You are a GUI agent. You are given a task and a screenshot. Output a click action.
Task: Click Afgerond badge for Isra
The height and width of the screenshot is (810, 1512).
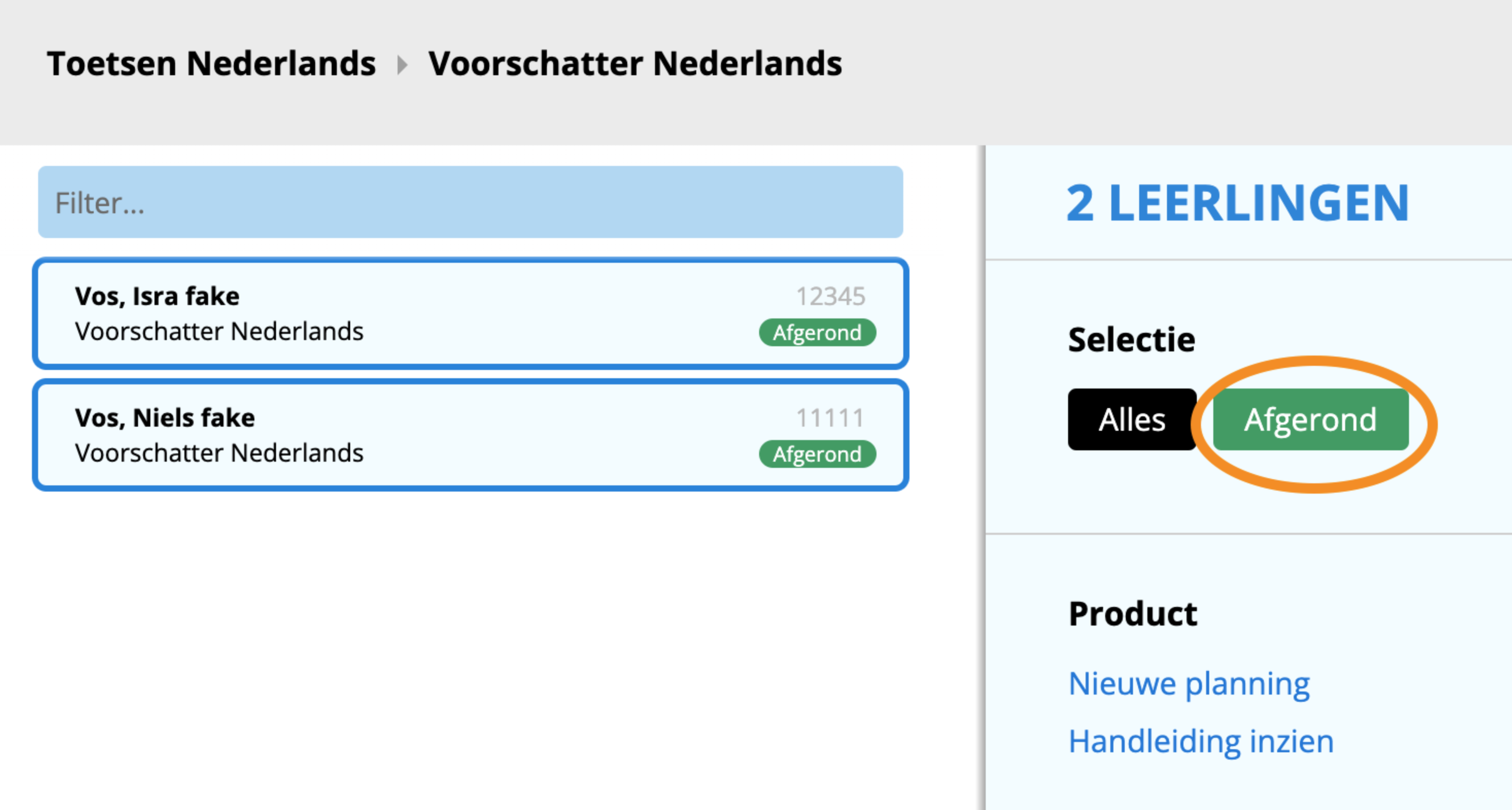point(817,332)
